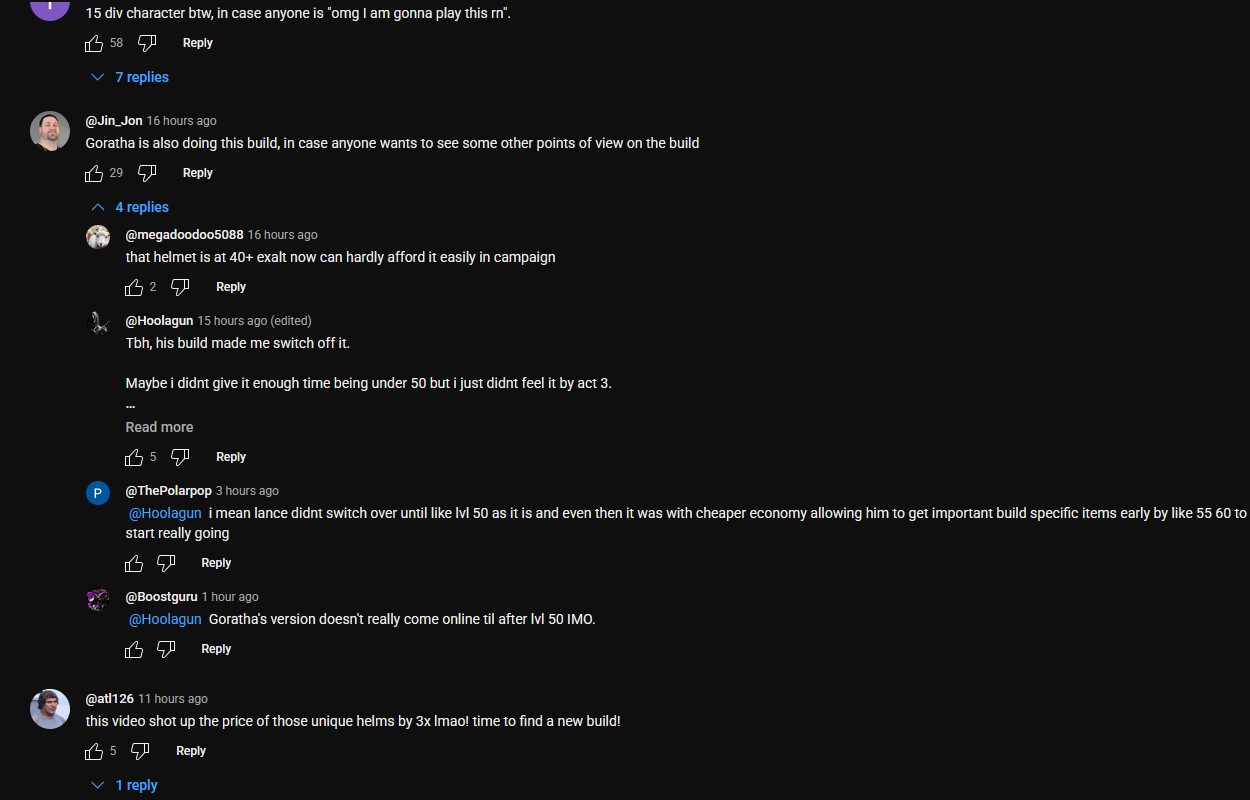The image size is (1250, 800).
Task: Dislike the '15 div character' comment
Action: point(147,43)
